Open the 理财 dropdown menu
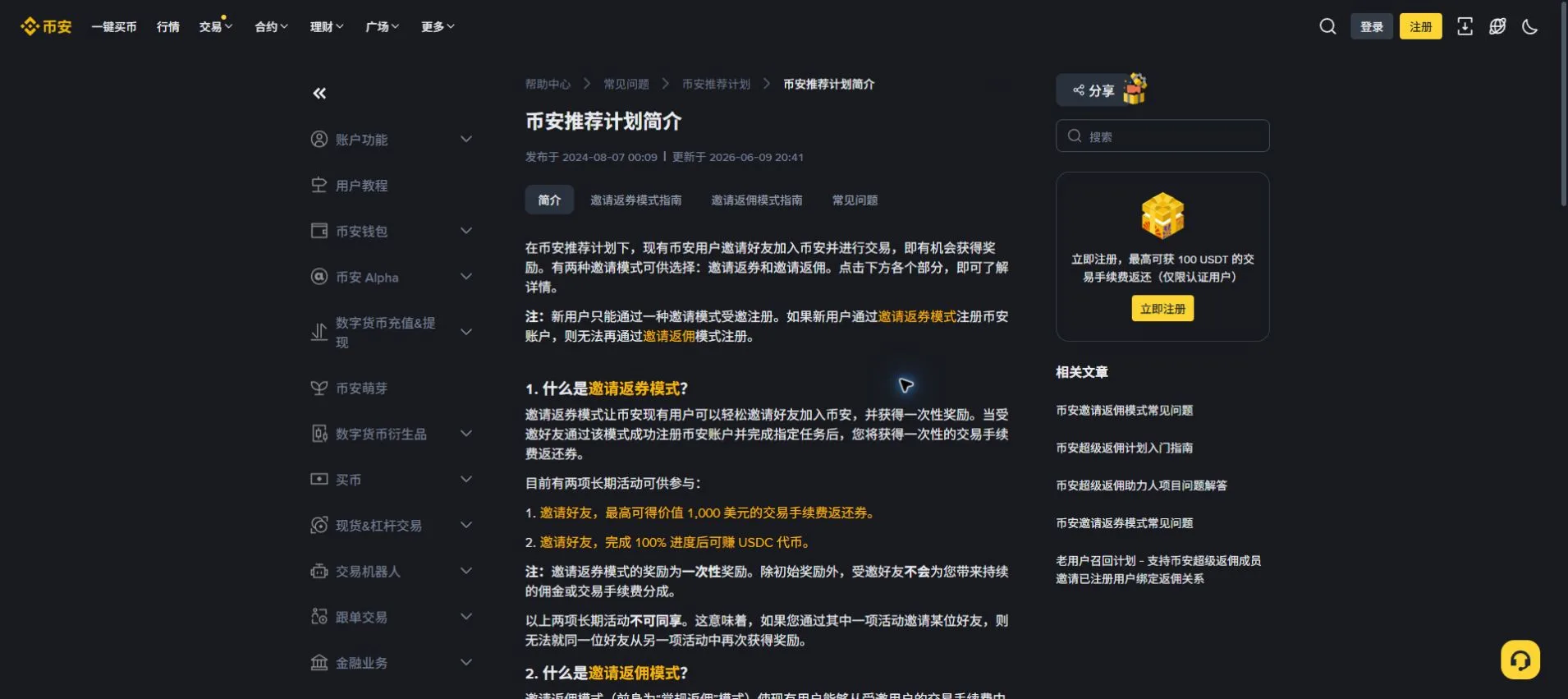This screenshot has height=699, width=1568. click(327, 26)
